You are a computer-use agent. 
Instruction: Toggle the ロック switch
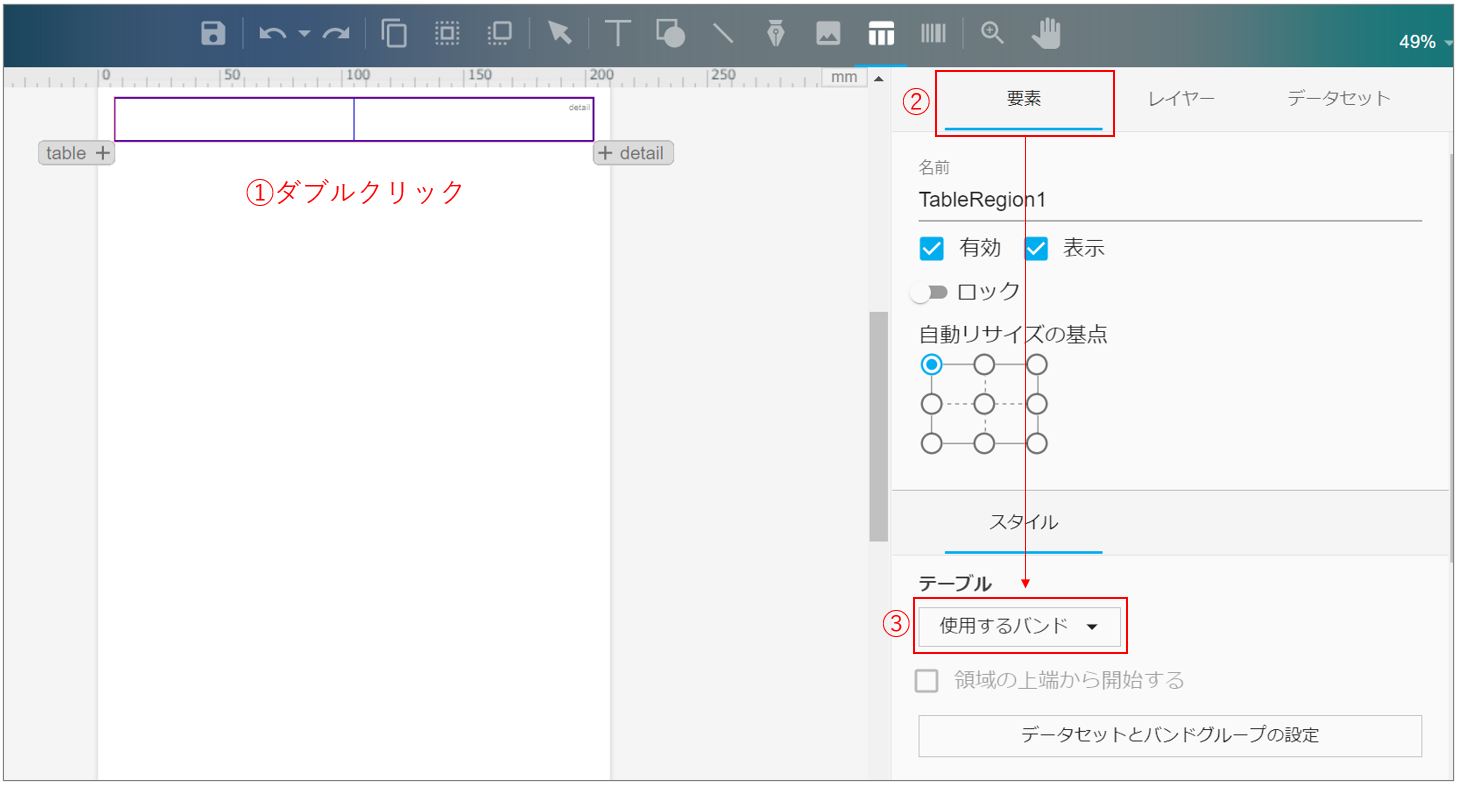pos(930,292)
